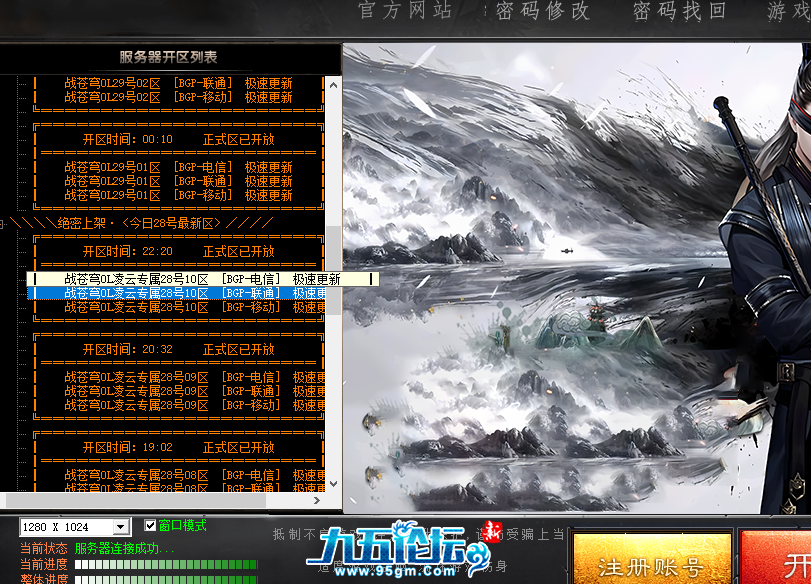Image resolution: width=811 pixels, height=584 pixels.
Task: Select 凌云专属28号10区 BGP-移动 server
Action: [194, 307]
